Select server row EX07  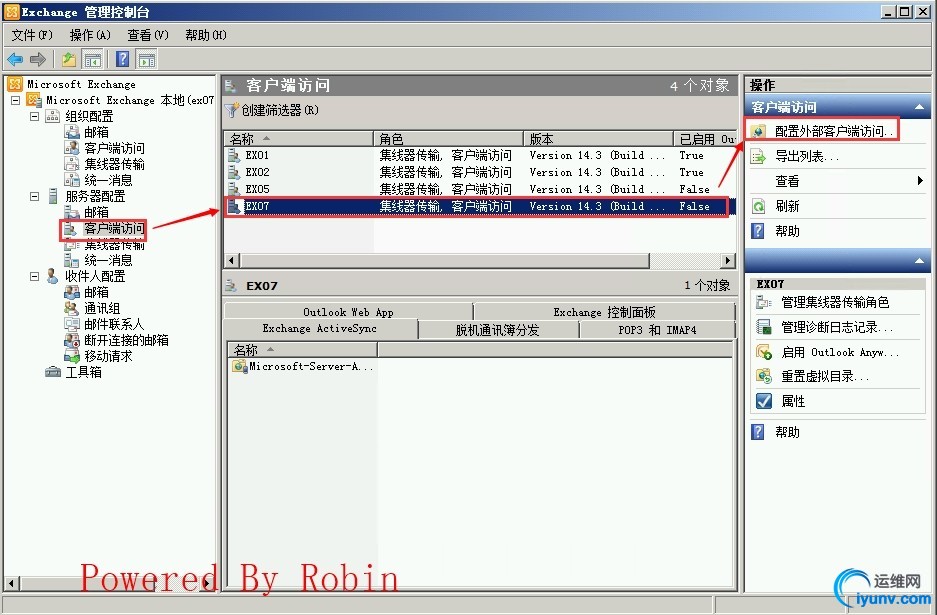479,206
